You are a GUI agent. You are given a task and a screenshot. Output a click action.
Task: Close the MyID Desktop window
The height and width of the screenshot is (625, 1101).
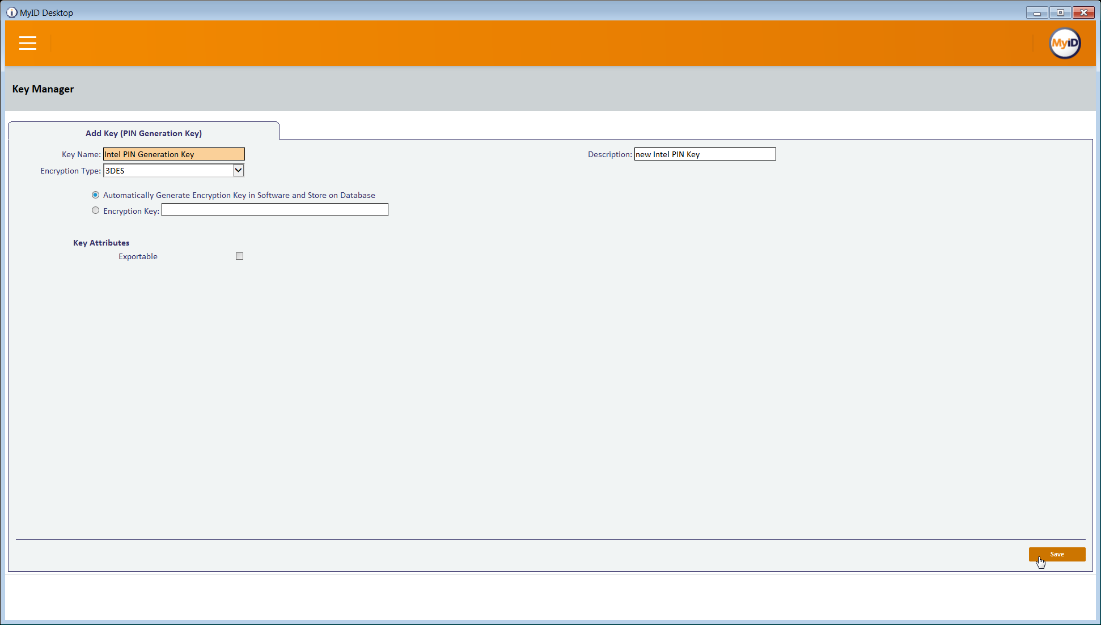(x=1083, y=13)
